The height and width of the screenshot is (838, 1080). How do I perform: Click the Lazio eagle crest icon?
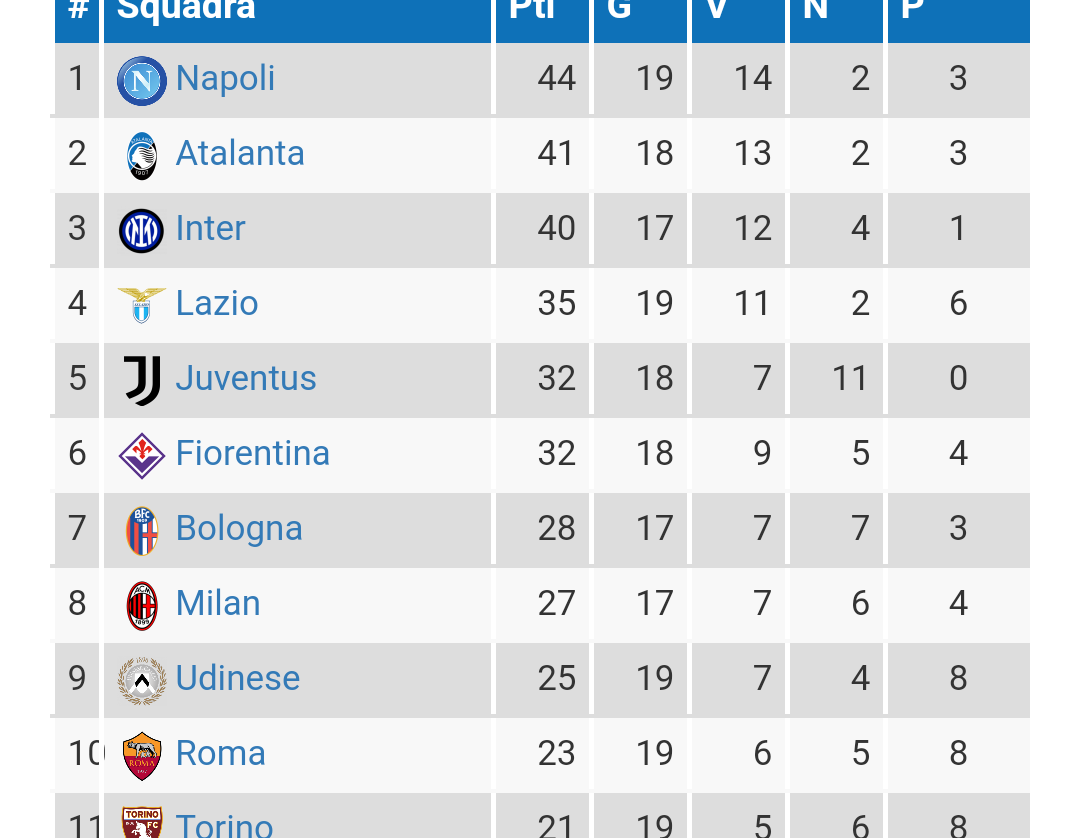coord(142,304)
